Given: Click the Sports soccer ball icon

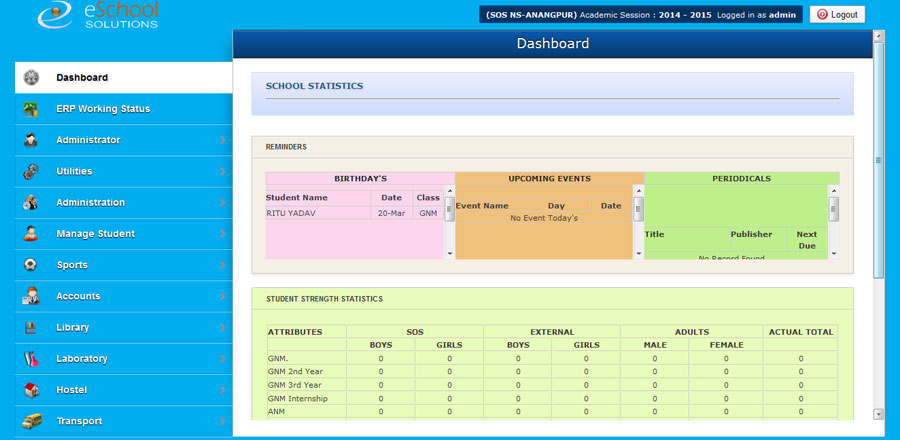Looking at the screenshot, I should (x=31, y=265).
